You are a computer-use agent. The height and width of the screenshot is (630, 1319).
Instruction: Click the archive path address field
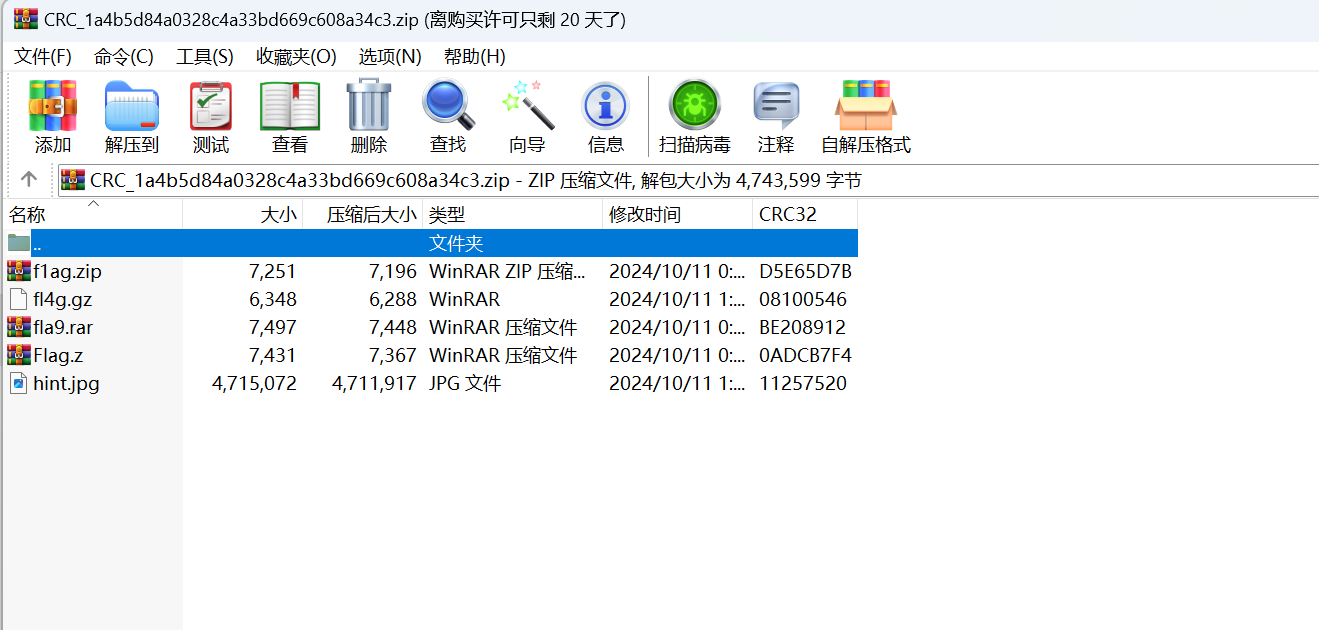688,180
